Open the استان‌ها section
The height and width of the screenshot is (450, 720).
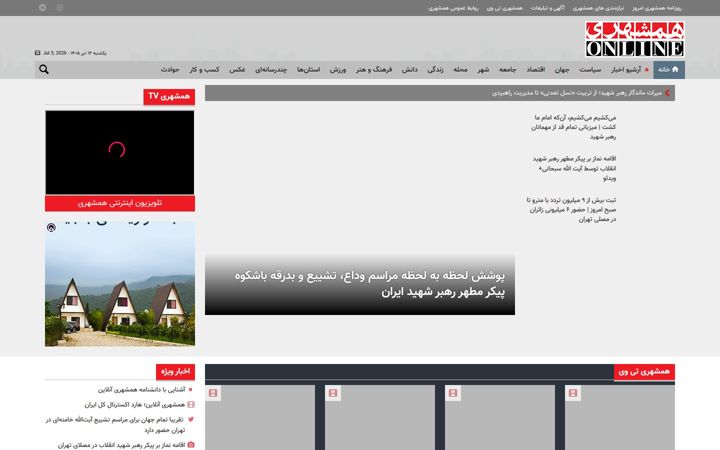point(309,70)
